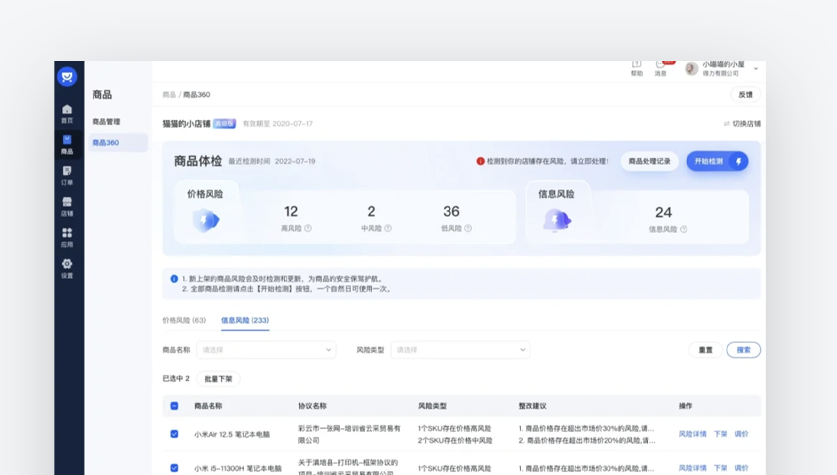
Task: Expand the 风险类型 dropdown
Action: (x=460, y=350)
